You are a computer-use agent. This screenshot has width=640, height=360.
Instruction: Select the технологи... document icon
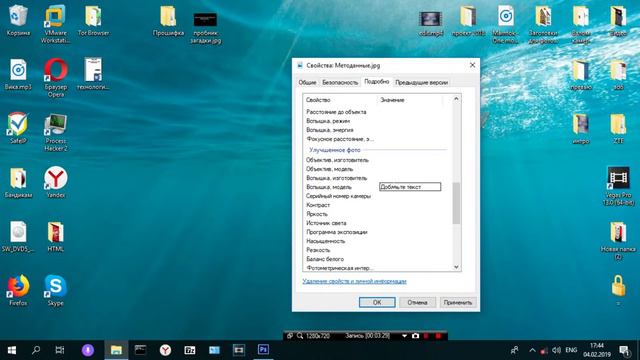93,73
